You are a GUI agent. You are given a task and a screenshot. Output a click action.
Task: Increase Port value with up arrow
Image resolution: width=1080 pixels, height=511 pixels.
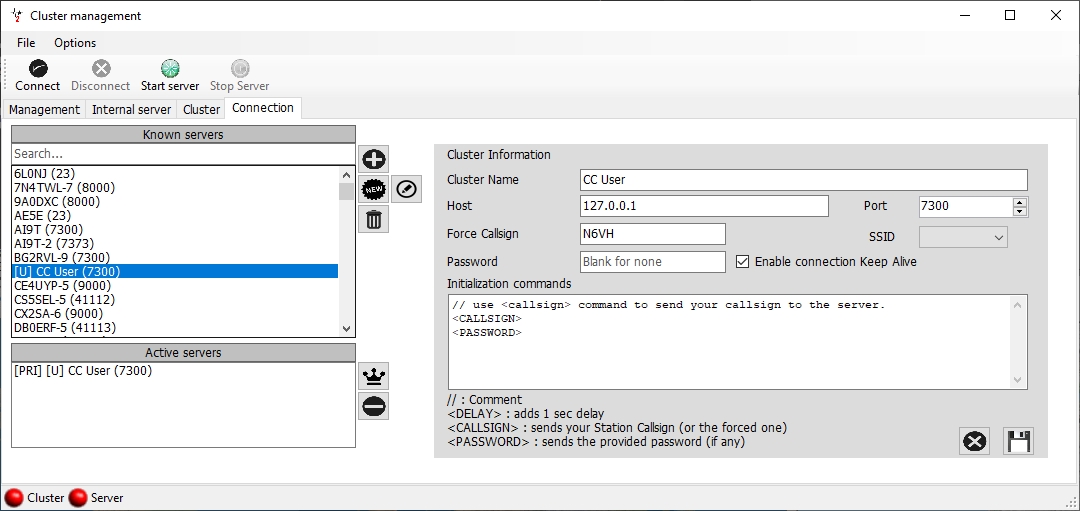point(1020,202)
